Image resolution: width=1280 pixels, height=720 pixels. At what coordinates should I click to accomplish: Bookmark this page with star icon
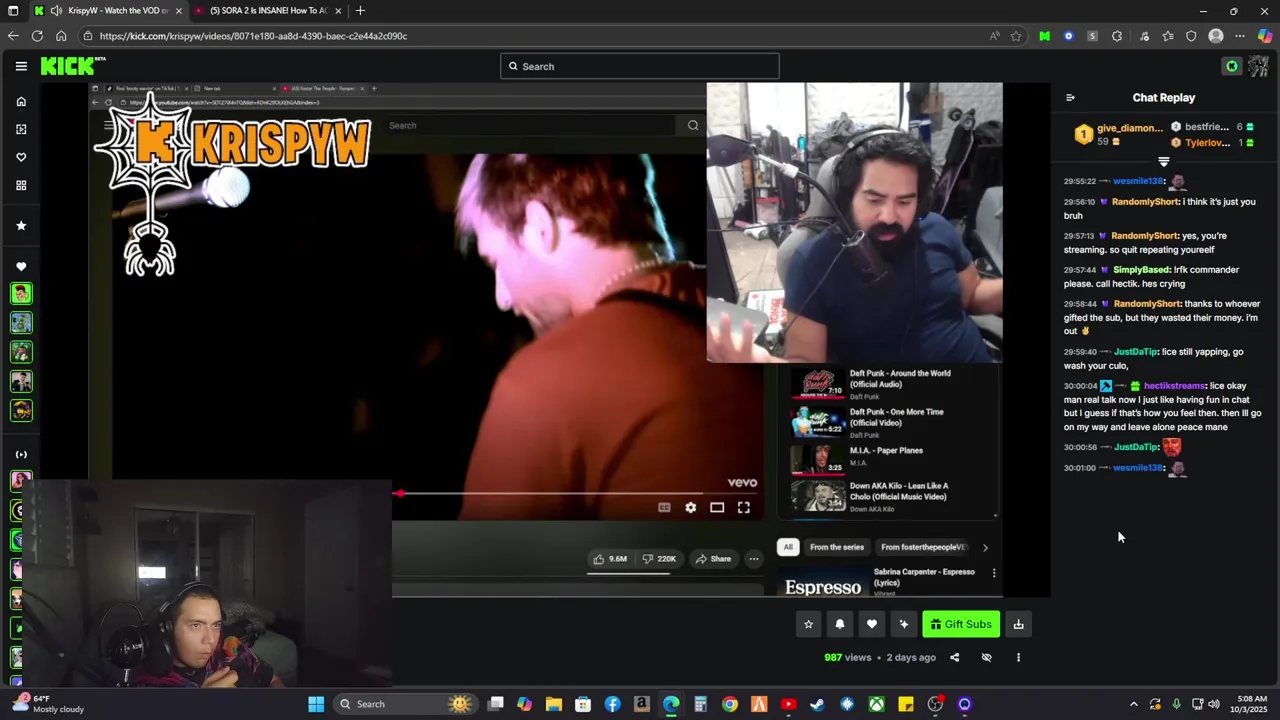click(1016, 36)
